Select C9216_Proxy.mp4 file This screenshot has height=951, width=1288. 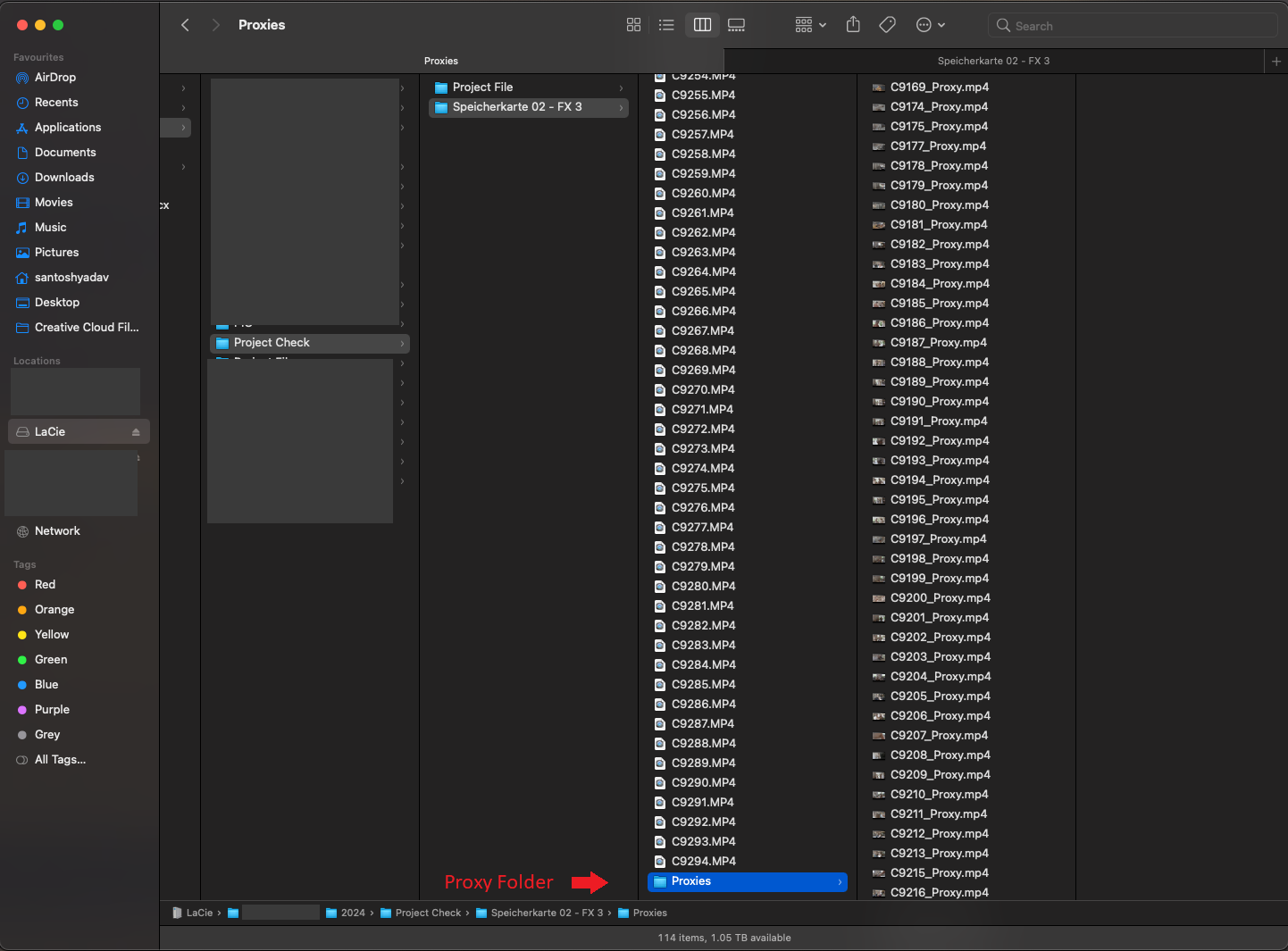point(939,893)
